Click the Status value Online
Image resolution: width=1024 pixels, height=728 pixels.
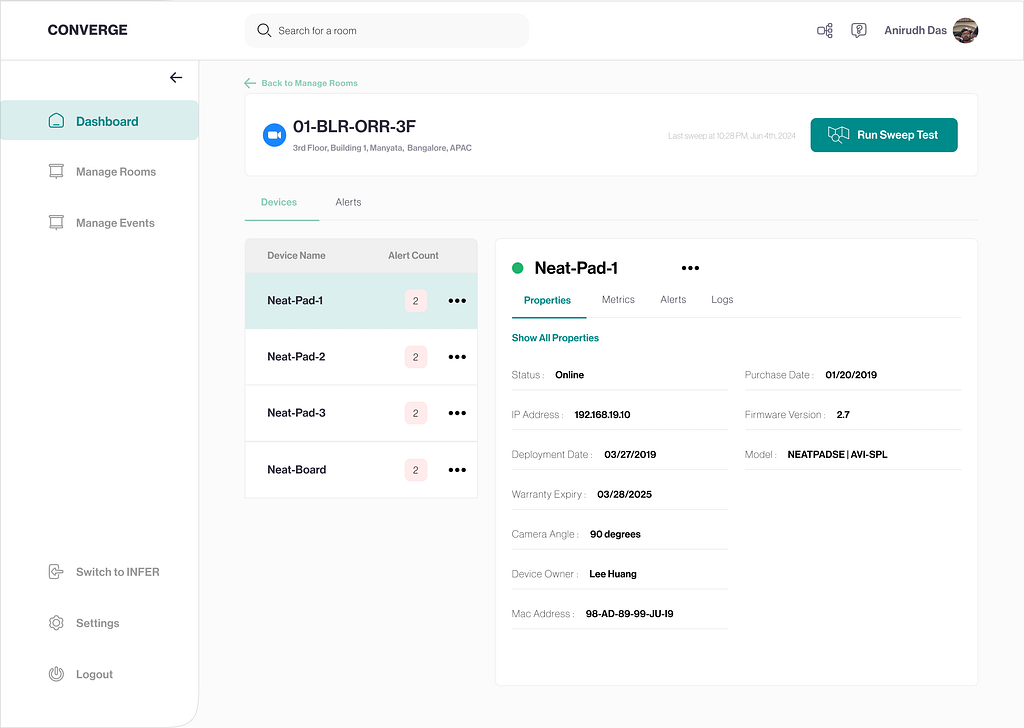coord(569,375)
